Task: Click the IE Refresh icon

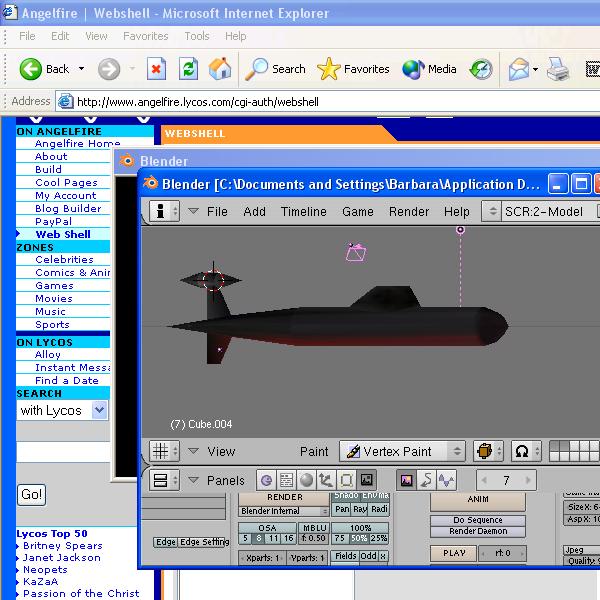Action: (188, 69)
